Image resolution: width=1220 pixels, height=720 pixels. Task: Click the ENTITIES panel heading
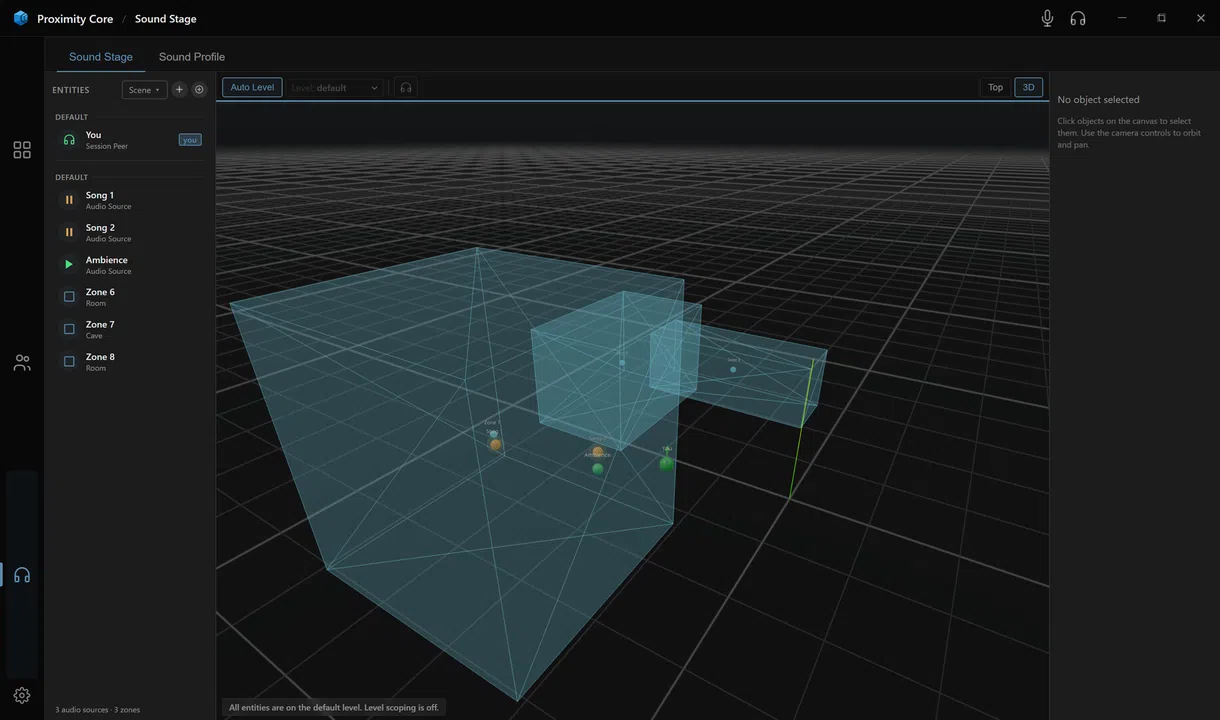(x=71, y=90)
